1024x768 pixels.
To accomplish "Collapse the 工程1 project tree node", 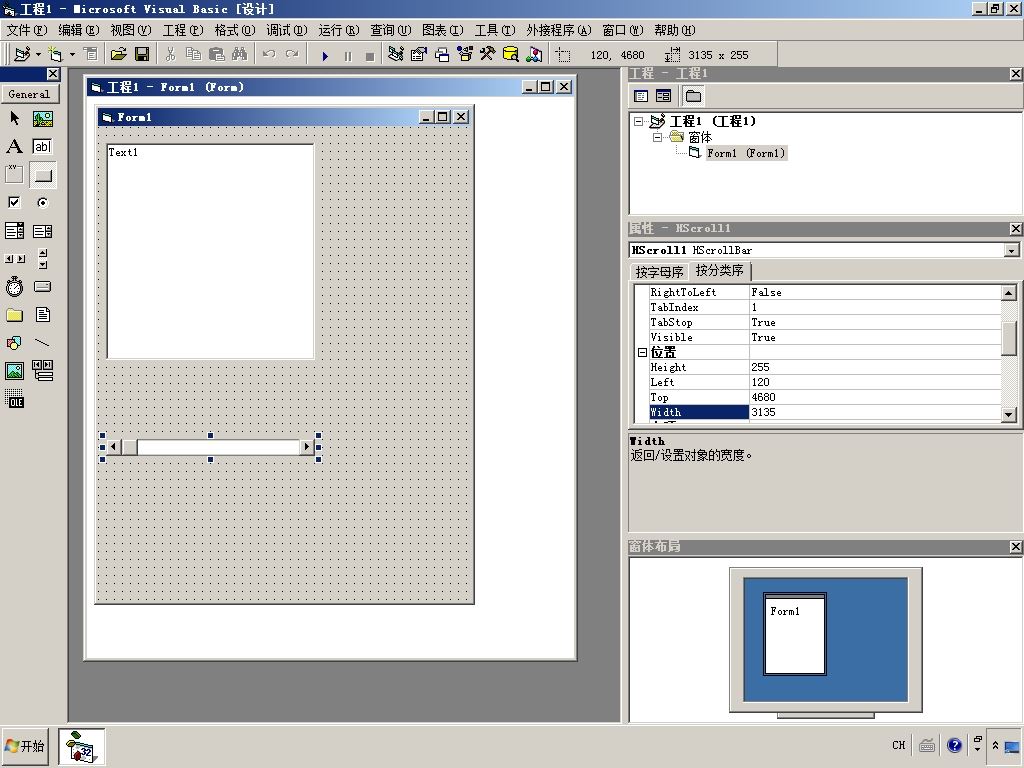I will click(639, 121).
